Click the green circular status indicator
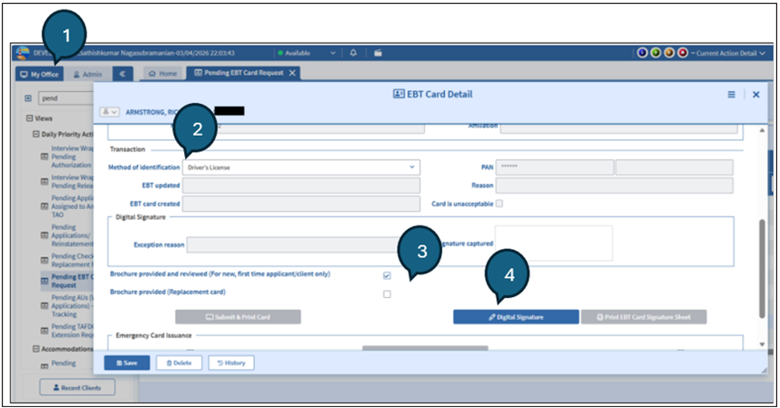Image resolution: width=780 pixels, height=408 pixels. [x=656, y=53]
